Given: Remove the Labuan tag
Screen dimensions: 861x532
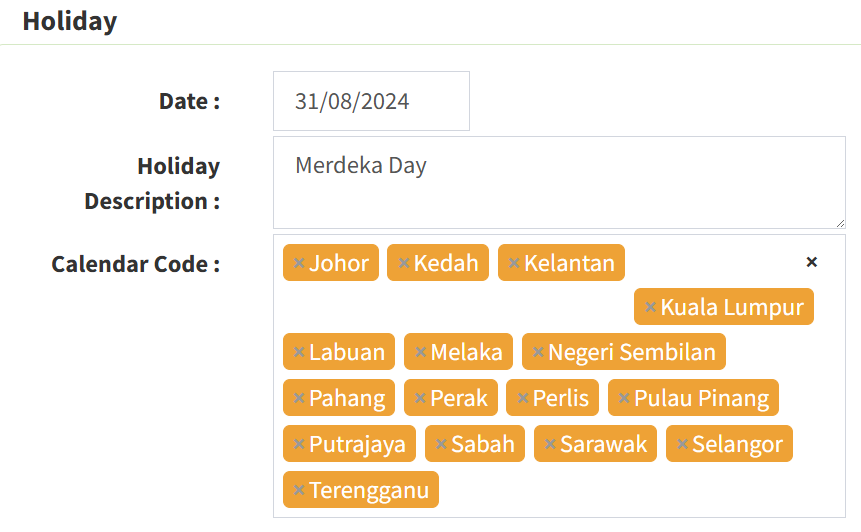Looking at the screenshot, I should point(298,353).
